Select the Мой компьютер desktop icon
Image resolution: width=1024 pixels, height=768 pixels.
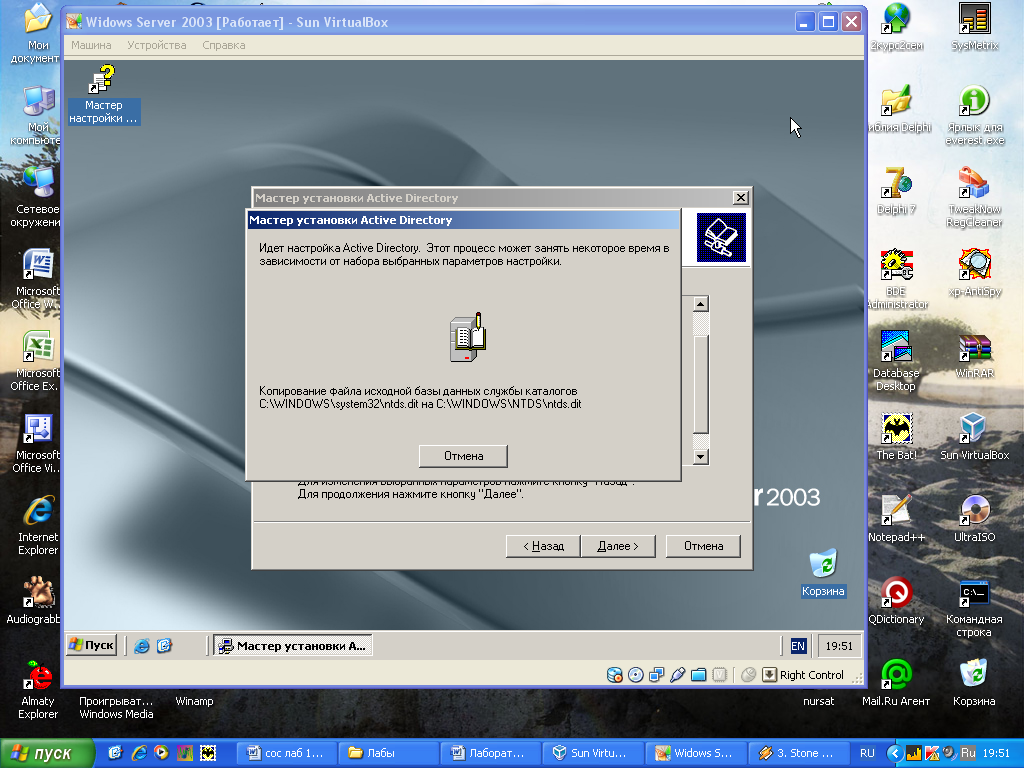(x=37, y=116)
